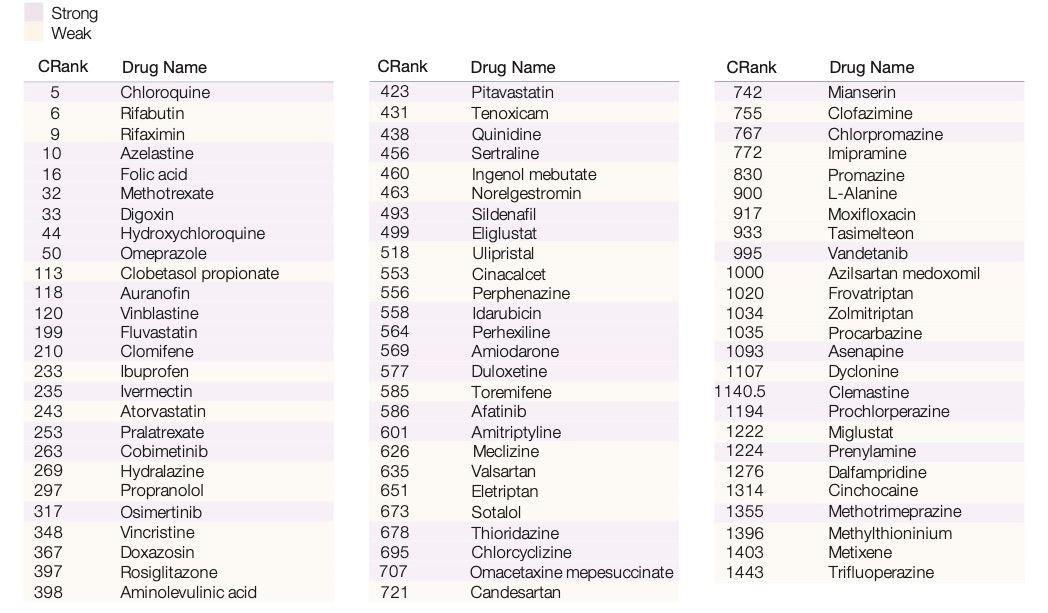Click the Pitavastatin drug name
The height and width of the screenshot is (613, 1048).
click(512, 92)
